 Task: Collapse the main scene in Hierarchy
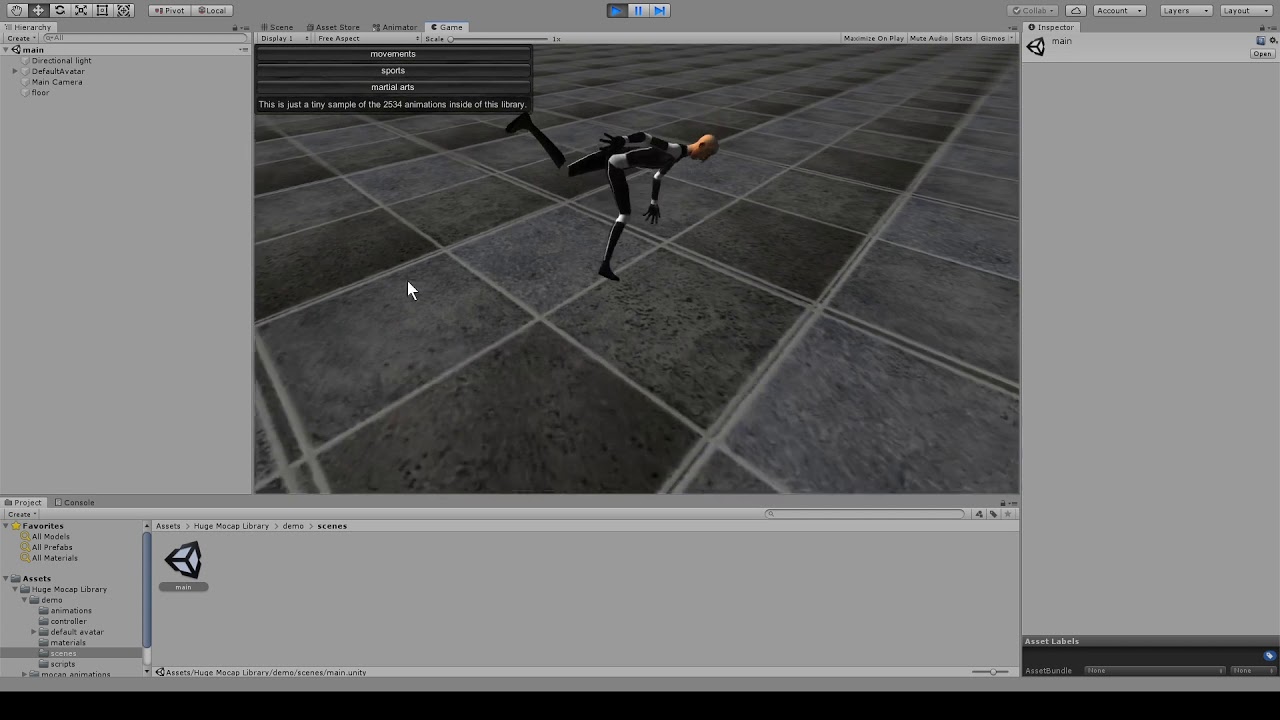tap(6, 50)
